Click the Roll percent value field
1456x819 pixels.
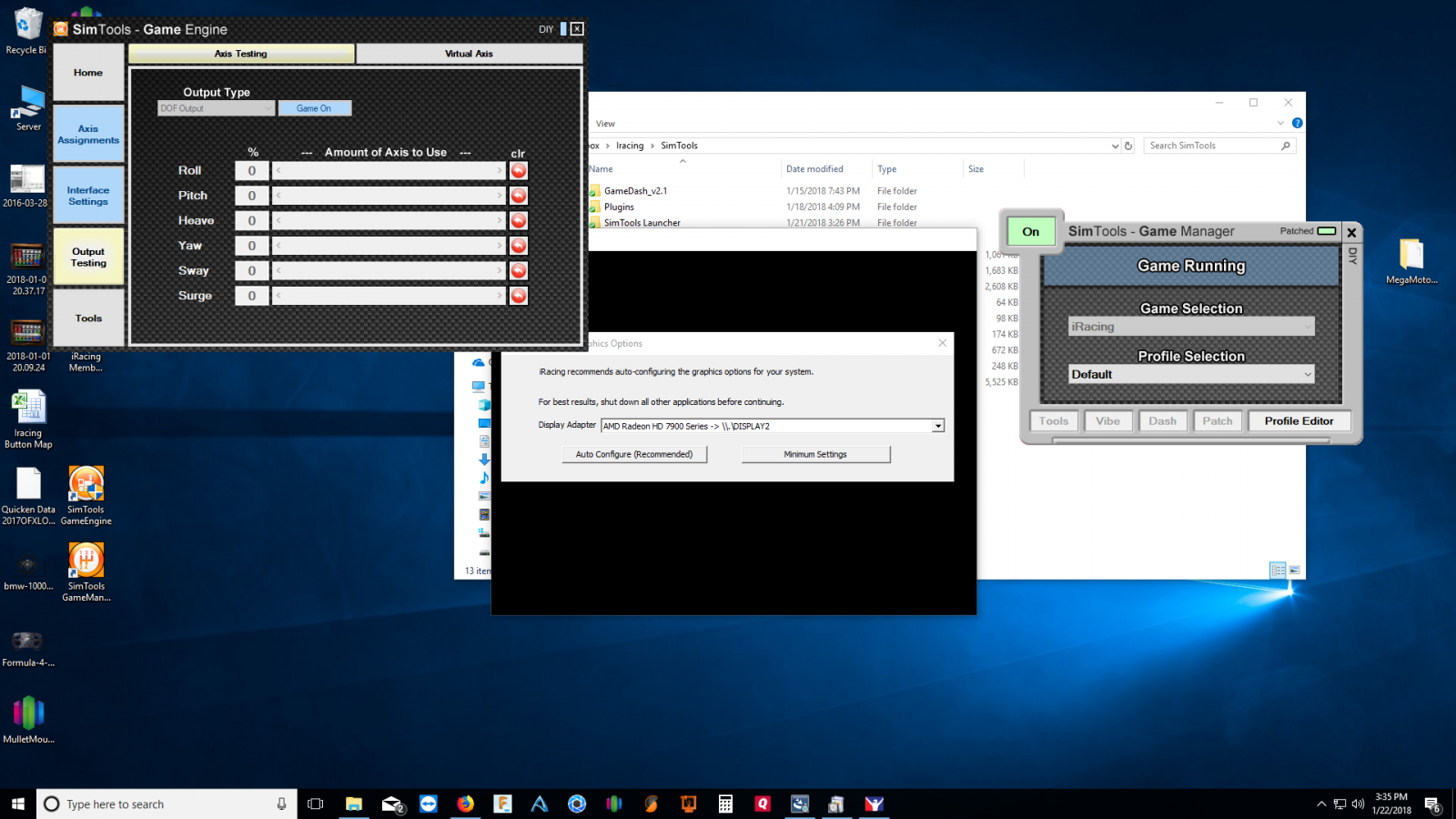252,170
